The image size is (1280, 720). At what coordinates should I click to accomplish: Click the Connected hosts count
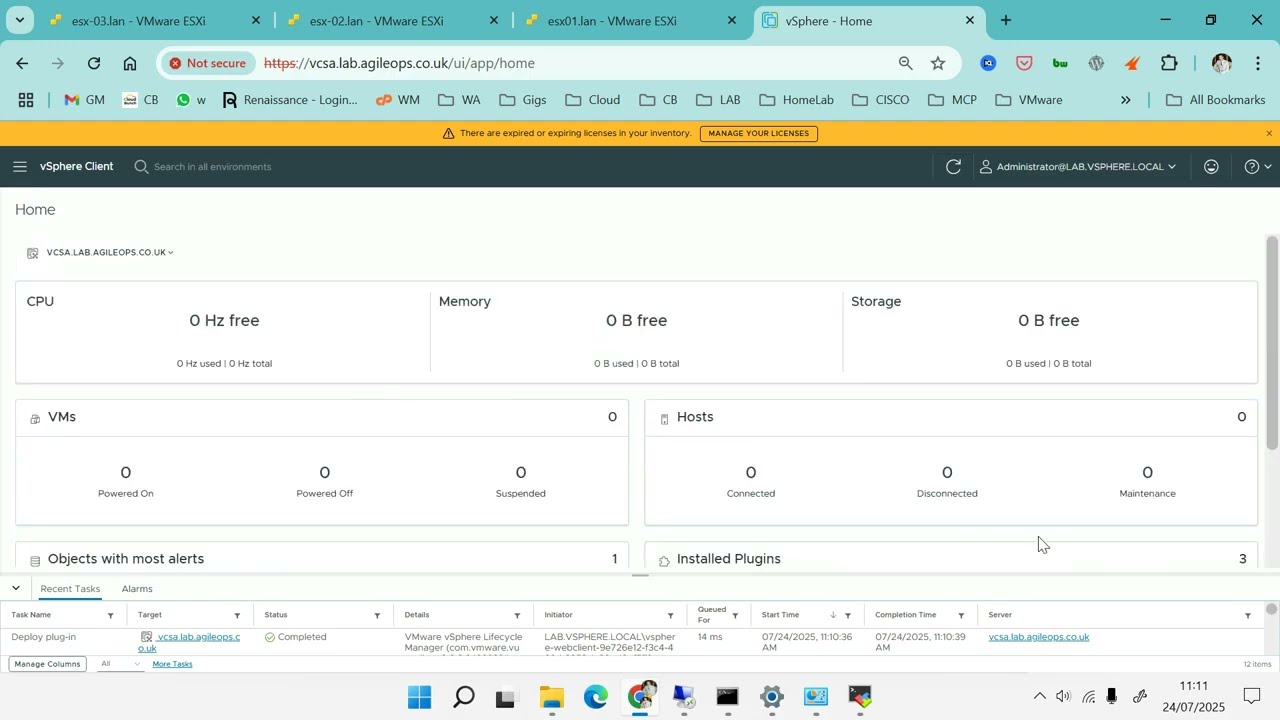click(x=751, y=473)
